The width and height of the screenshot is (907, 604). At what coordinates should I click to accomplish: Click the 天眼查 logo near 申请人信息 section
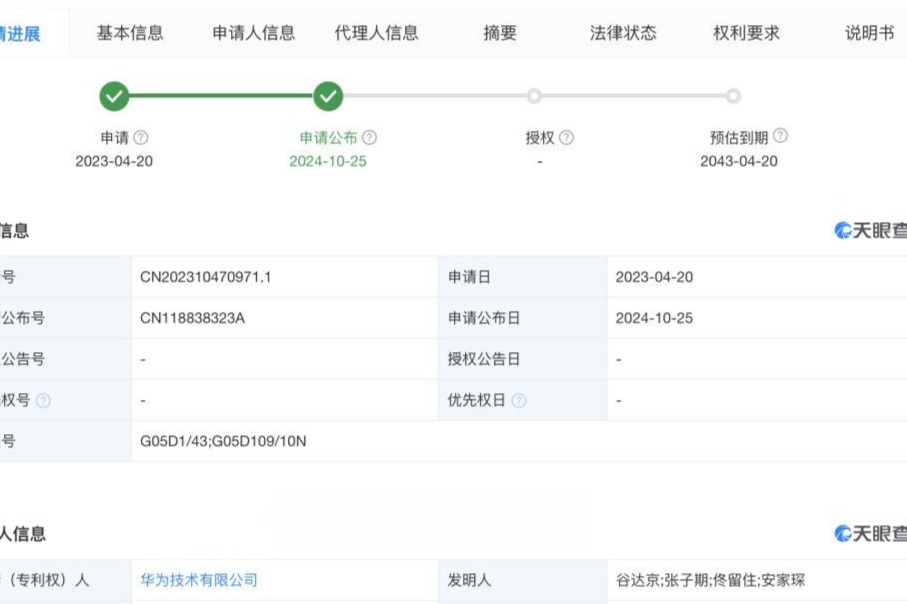pyautogui.click(x=875, y=530)
